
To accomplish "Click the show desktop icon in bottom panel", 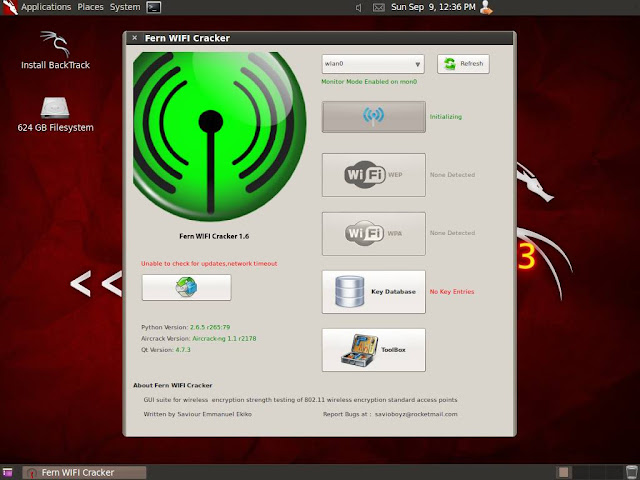I will (7, 473).
